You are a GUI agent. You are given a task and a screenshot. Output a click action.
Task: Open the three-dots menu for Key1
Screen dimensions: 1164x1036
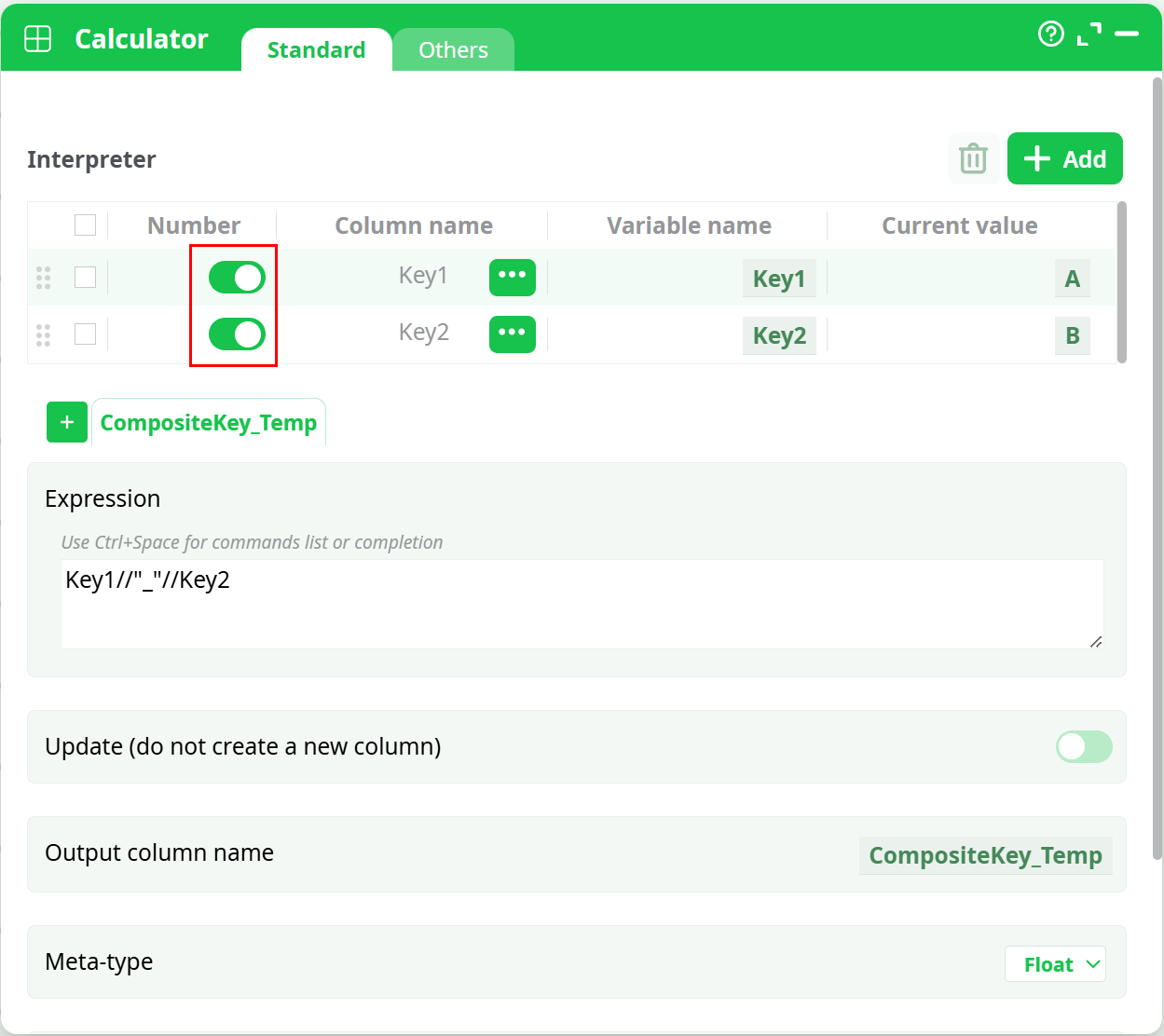tap(512, 277)
